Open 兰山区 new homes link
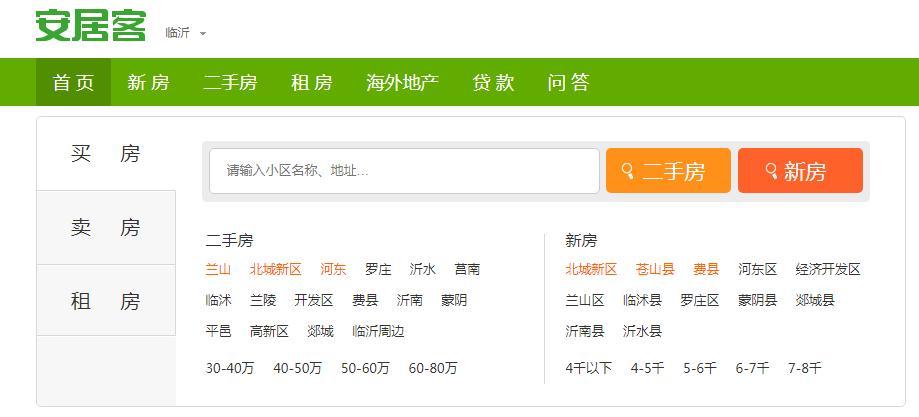The height and width of the screenshot is (417, 919). (584, 301)
